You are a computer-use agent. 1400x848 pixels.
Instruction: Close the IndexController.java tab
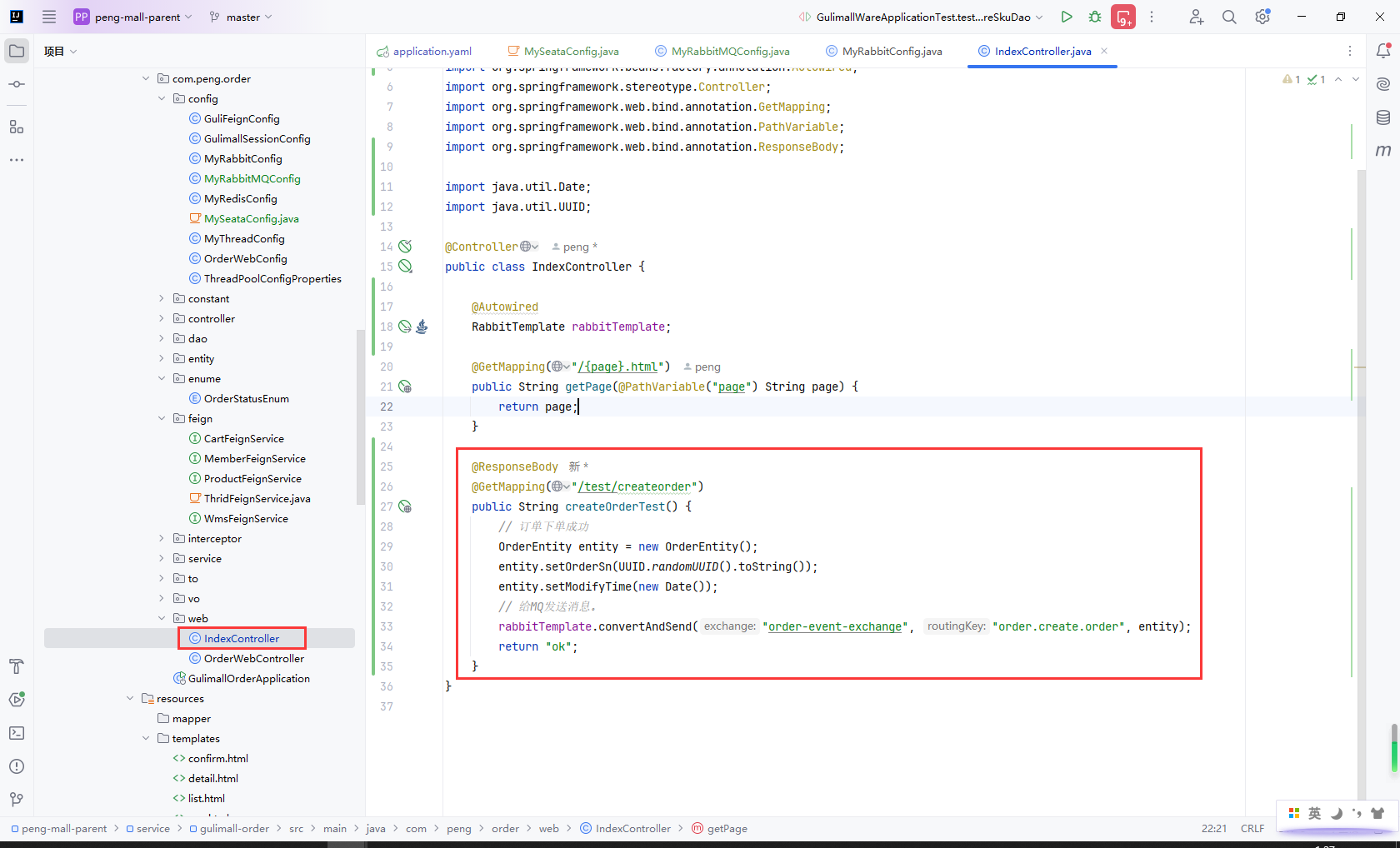coord(1104,51)
